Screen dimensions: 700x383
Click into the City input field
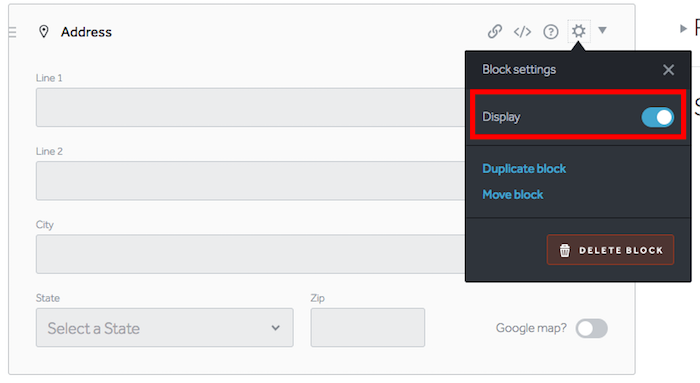[x=250, y=254]
